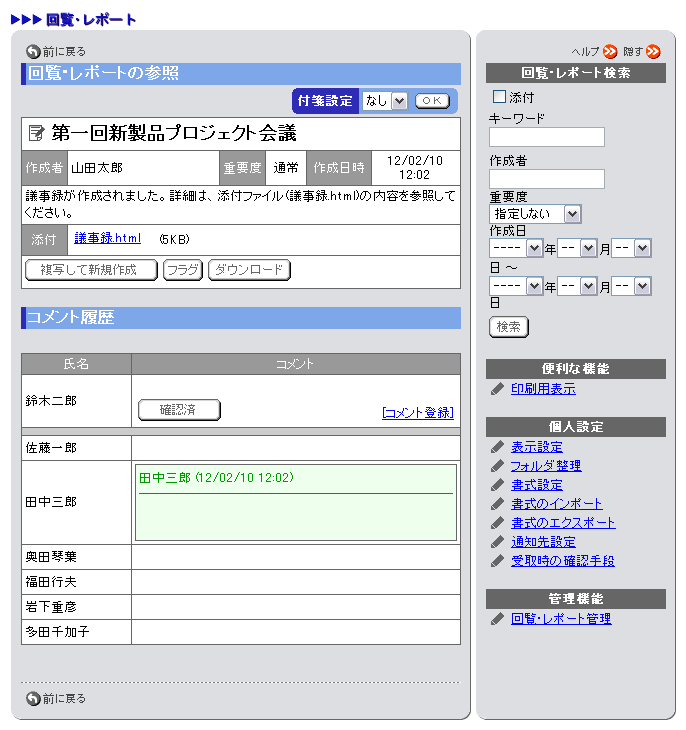
Task: Open the 通知先設定 link
Action: [x=543, y=542]
